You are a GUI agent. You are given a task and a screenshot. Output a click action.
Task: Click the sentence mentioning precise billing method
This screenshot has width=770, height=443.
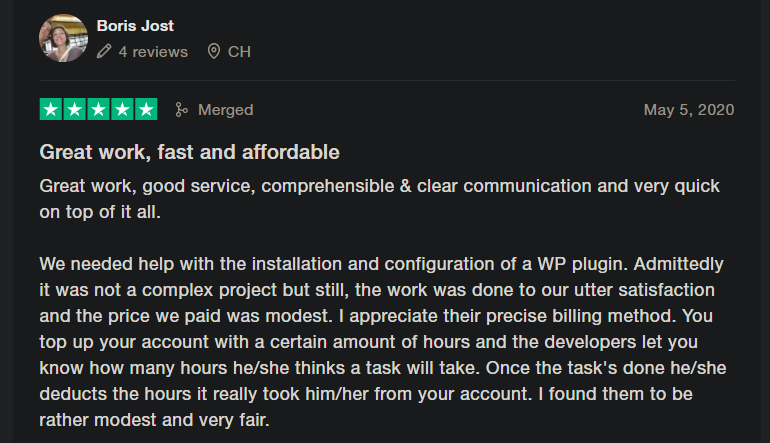click(507, 316)
